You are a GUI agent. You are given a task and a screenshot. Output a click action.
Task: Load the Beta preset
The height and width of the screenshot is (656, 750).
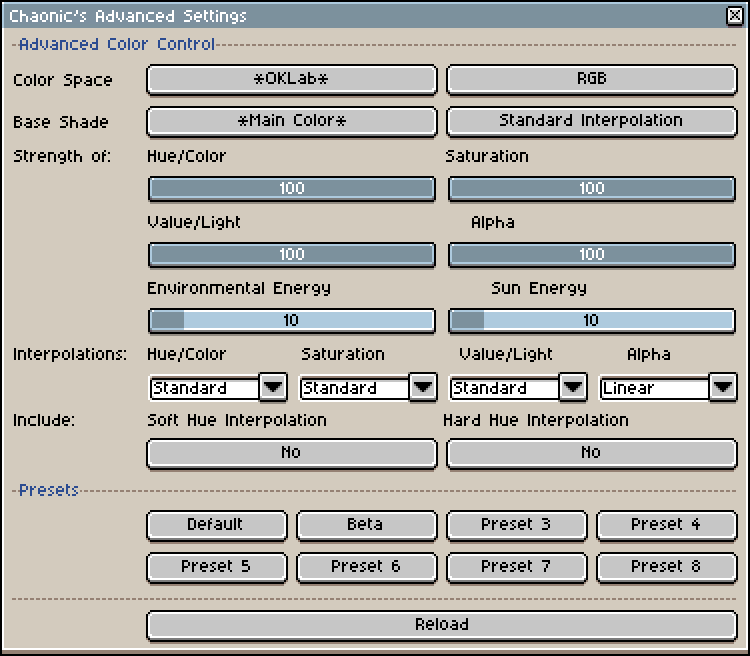pos(367,525)
